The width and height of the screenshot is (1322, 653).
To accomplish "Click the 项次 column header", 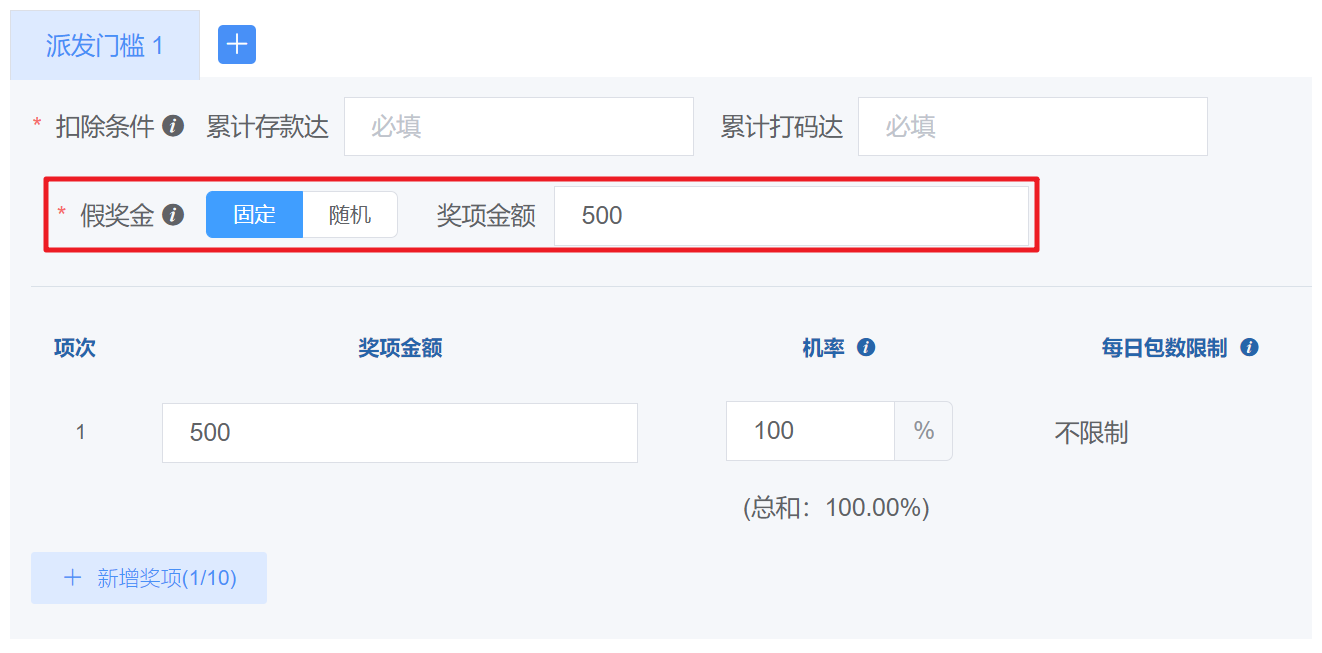I will coord(75,348).
